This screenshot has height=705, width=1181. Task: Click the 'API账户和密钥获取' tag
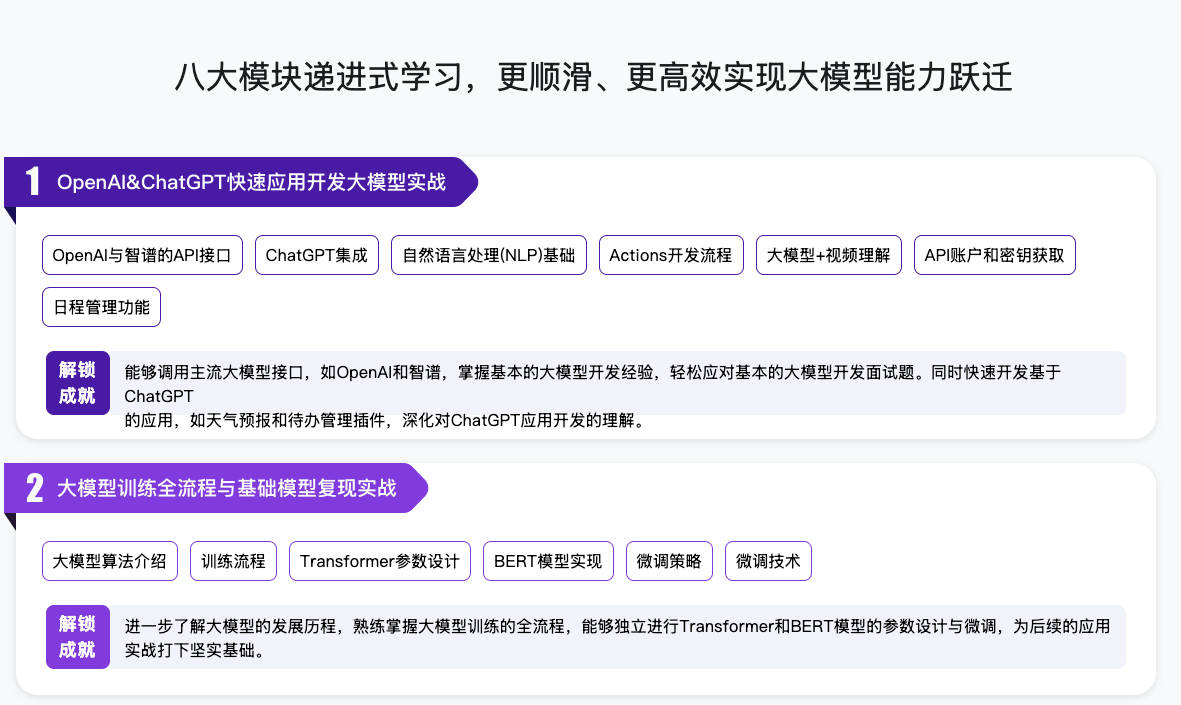pos(994,255)
